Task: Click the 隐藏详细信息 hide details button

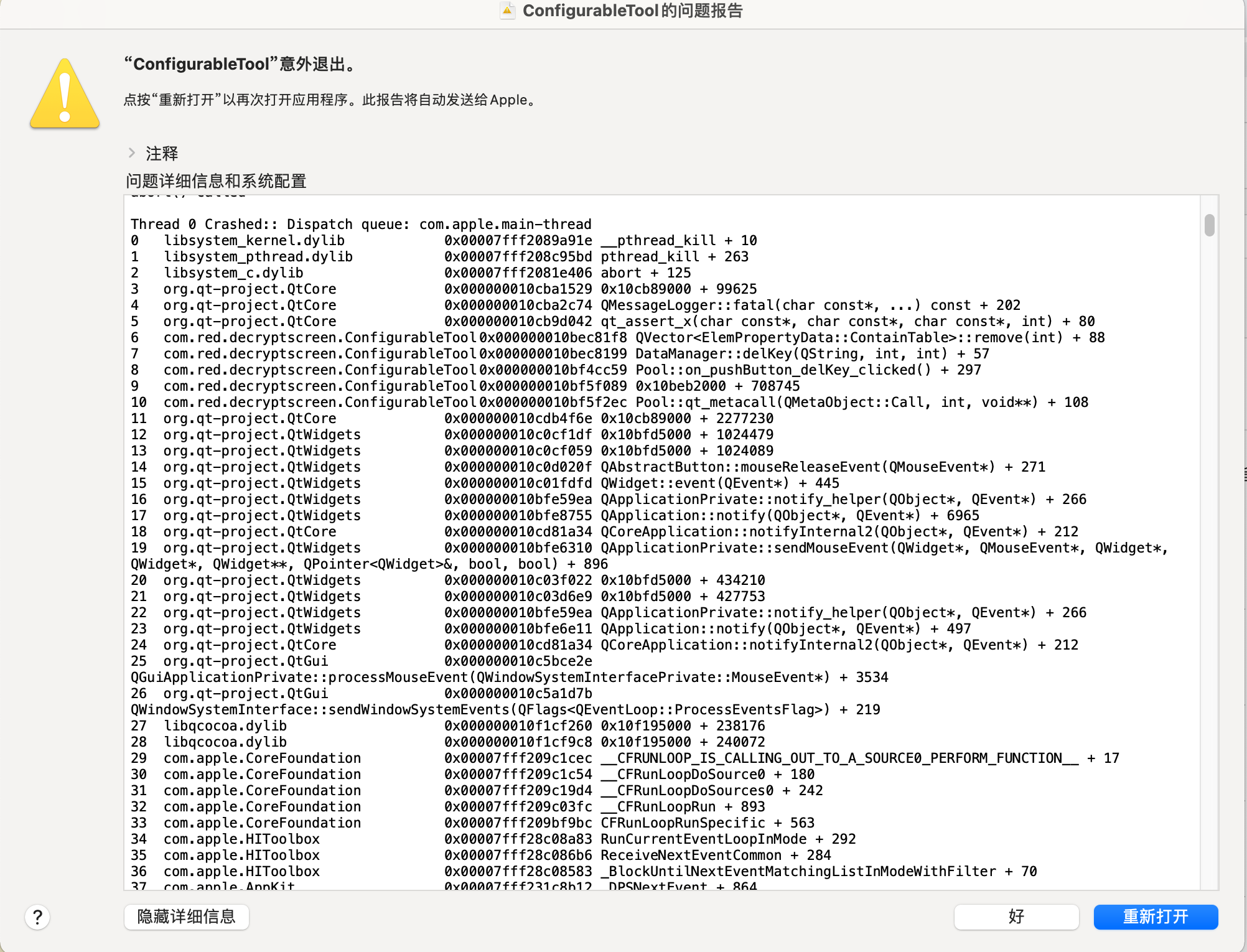Action: [x=186, y=917]
